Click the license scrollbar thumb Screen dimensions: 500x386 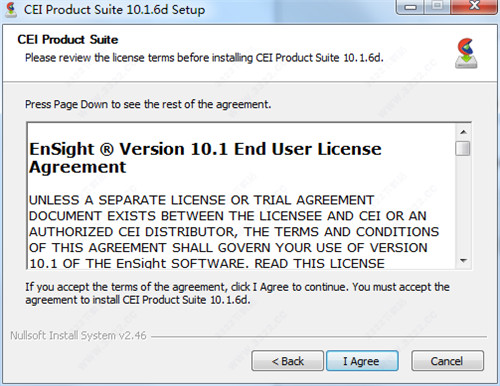tap(463, 148)
